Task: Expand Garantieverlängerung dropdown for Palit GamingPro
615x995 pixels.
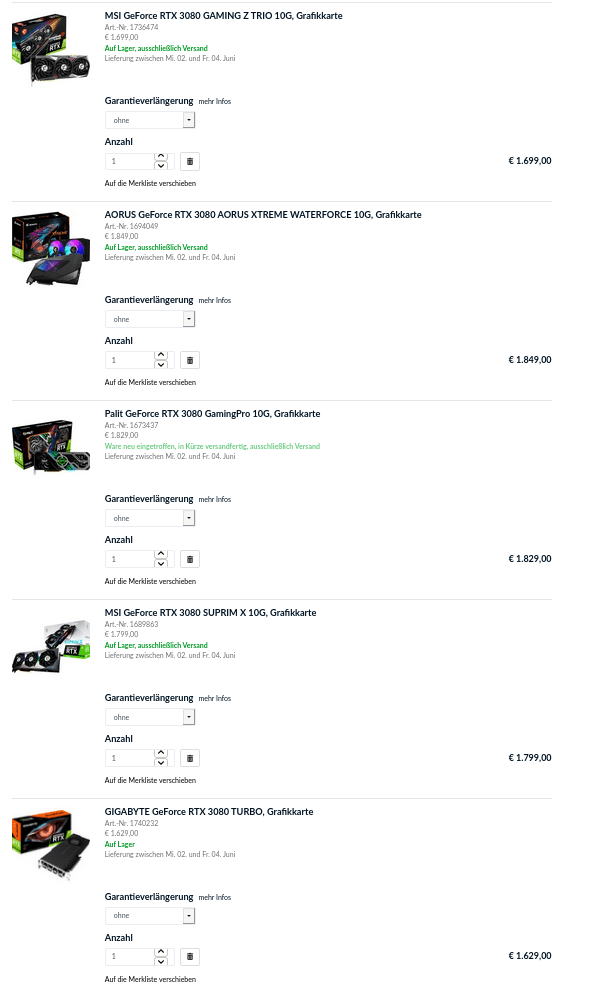Action: (150, 518)
